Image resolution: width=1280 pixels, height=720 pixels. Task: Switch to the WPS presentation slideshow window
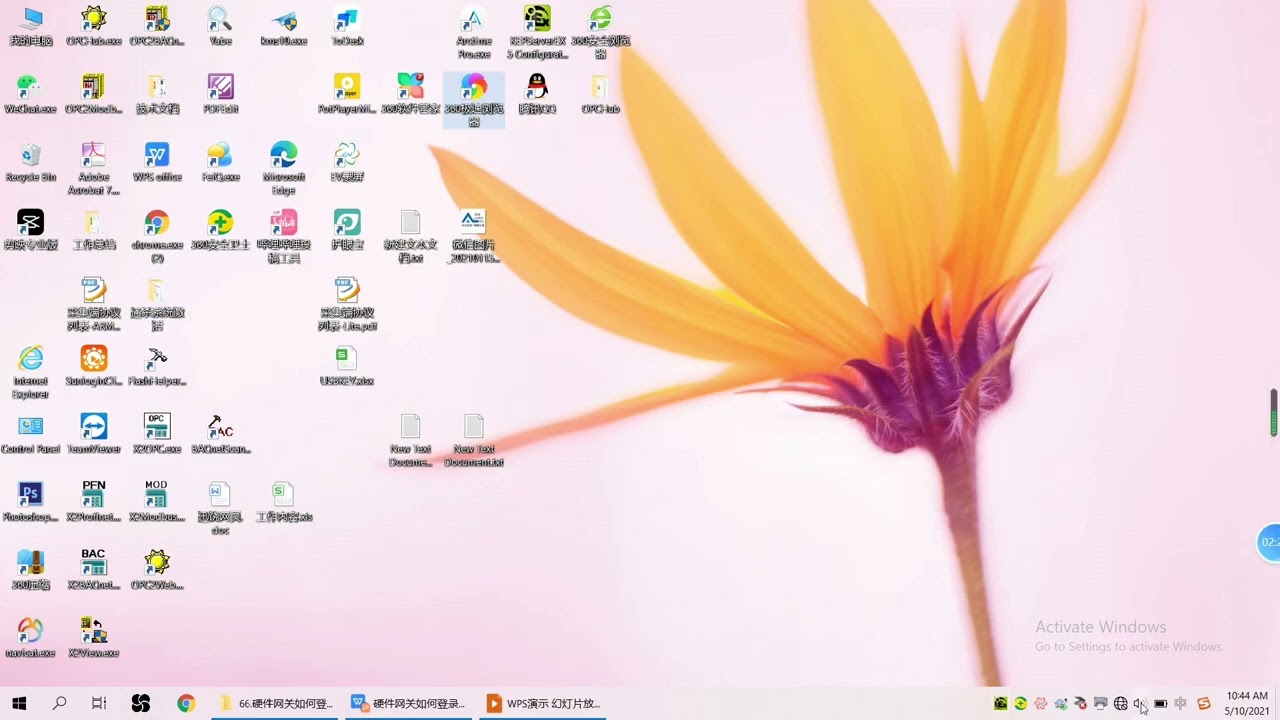pyautogui.click(x=543, y=703)
